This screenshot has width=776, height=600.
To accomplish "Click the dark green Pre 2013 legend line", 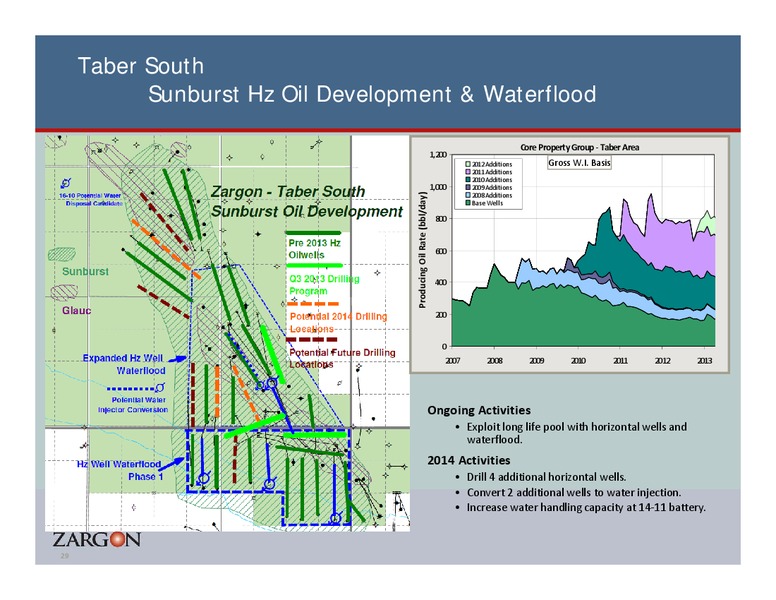I will tap(313, 232).
